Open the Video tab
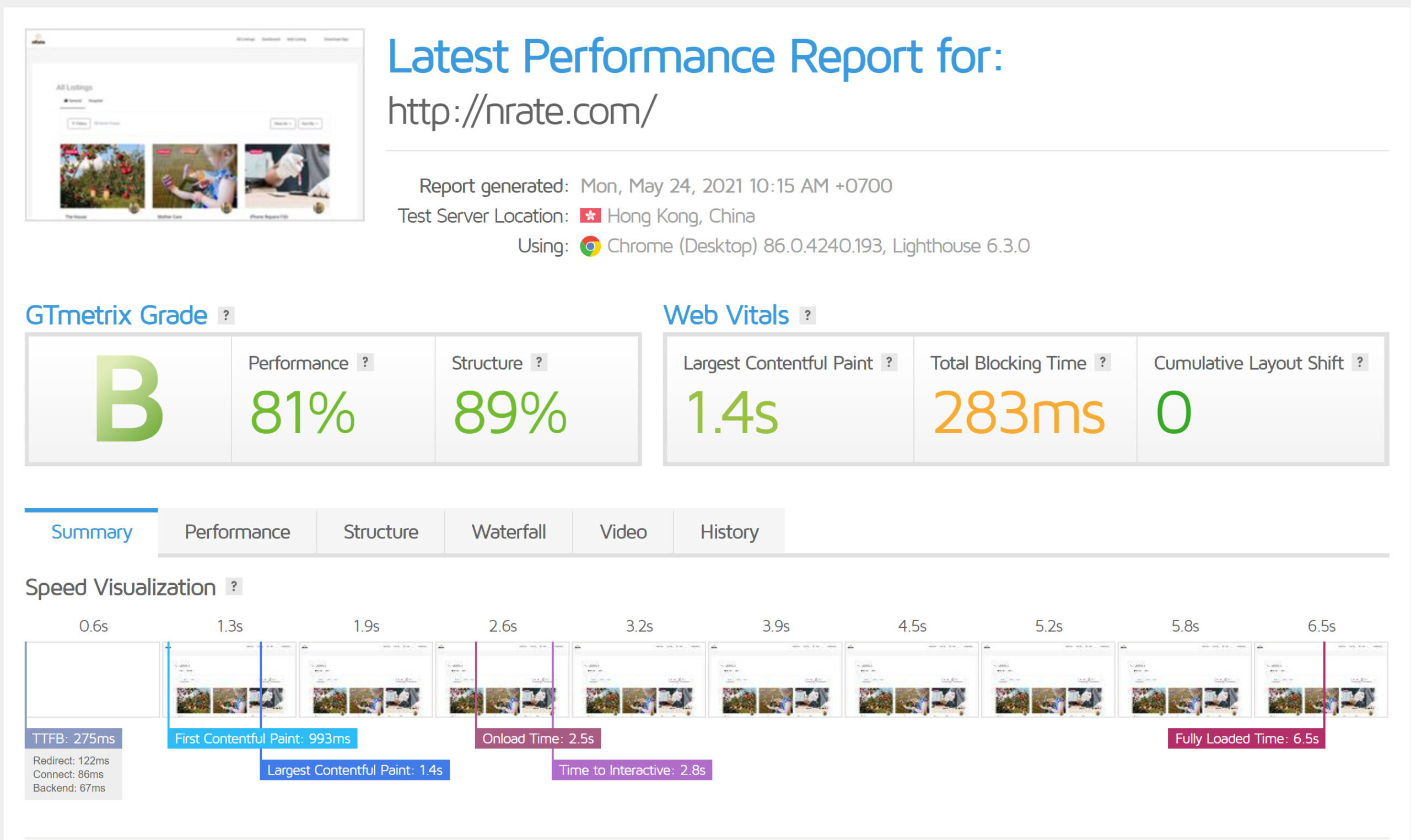 click(623, 532)
